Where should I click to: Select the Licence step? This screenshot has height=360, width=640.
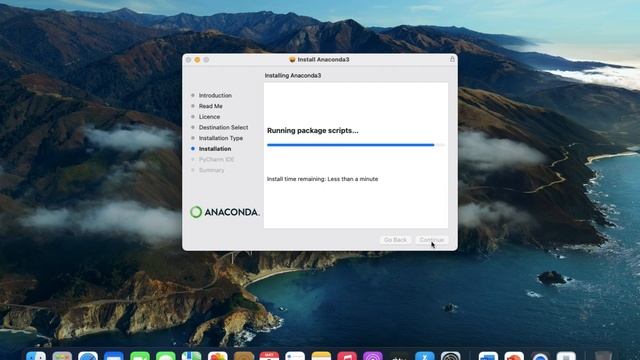tap(209, 116)
